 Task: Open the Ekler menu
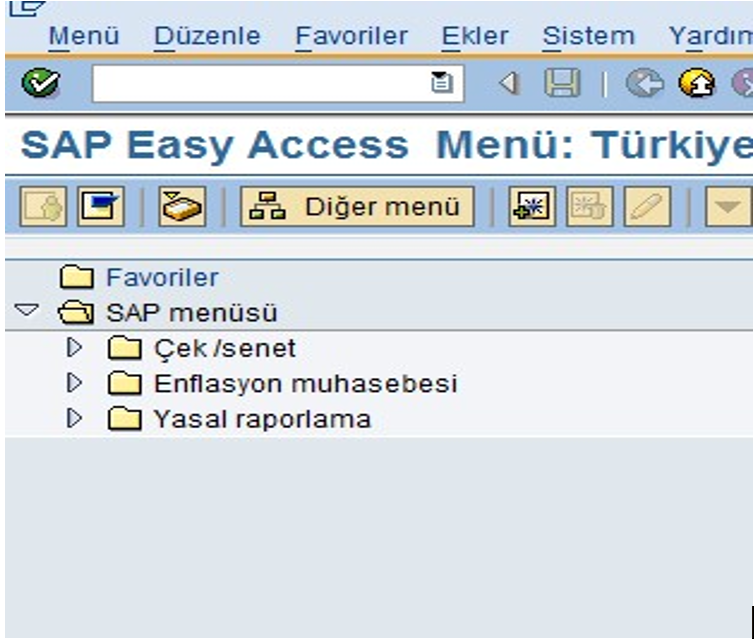pyautogui.click(x=475, y=36)
